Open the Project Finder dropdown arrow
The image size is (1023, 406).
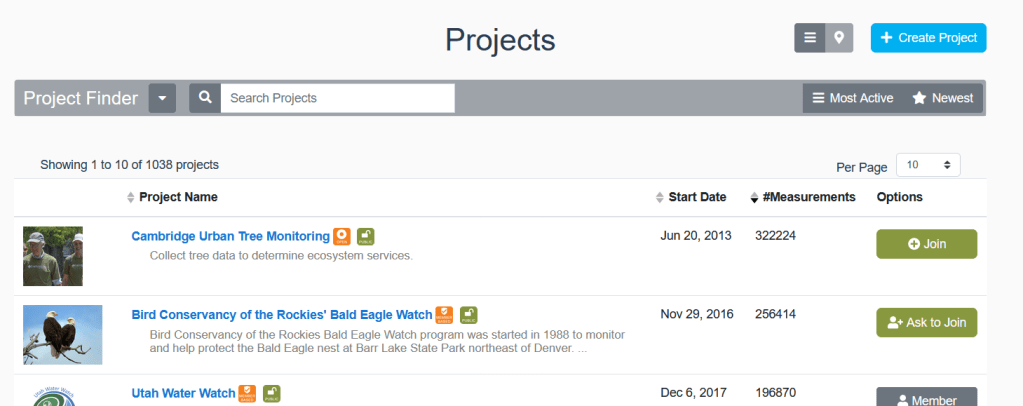point(163,98)
